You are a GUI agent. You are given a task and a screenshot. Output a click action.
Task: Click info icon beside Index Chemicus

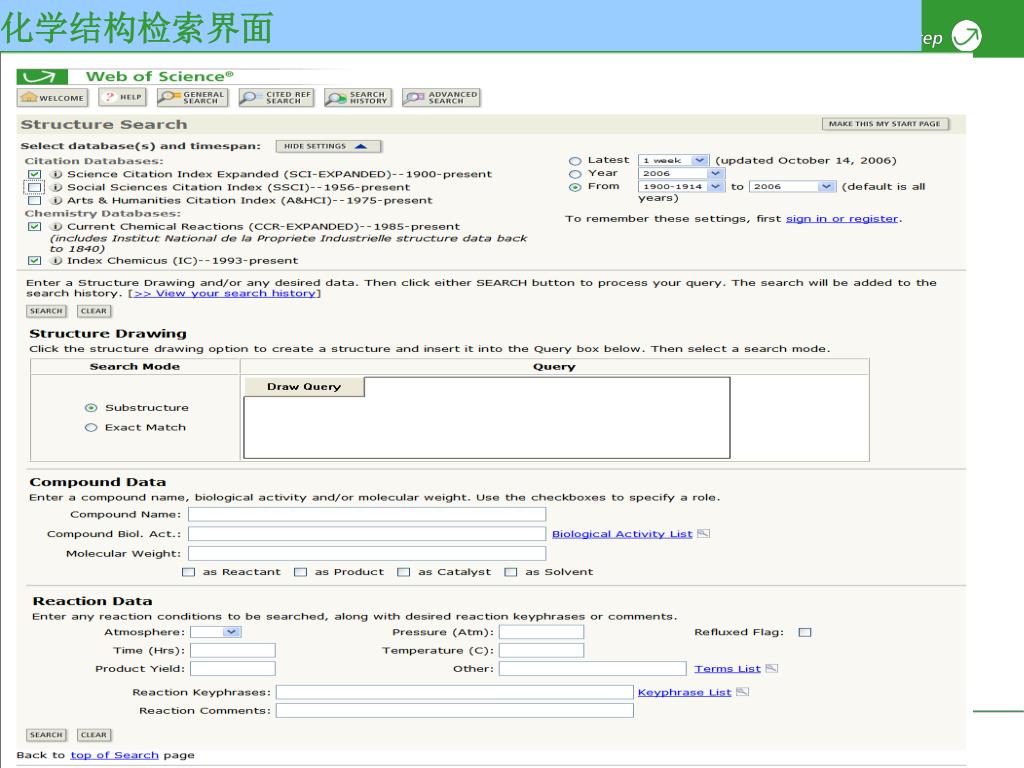(x=57, y=261)
